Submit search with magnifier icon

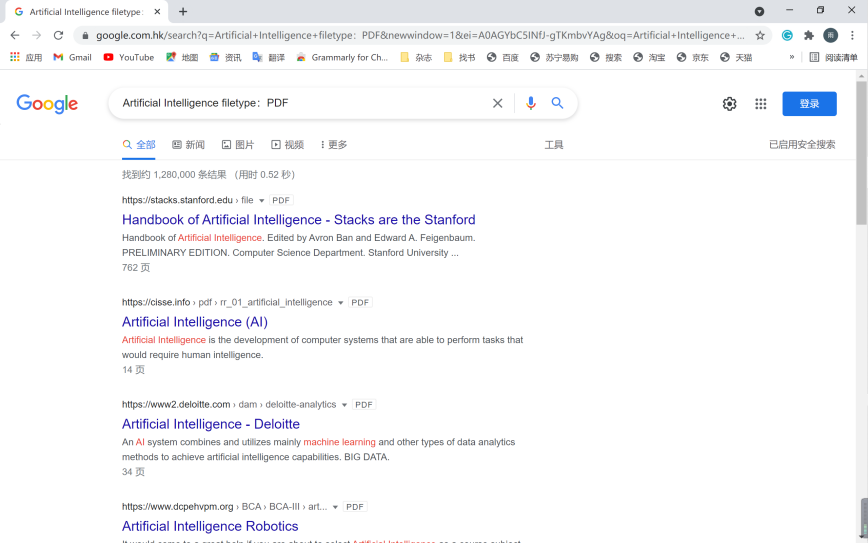click(557, 103)
